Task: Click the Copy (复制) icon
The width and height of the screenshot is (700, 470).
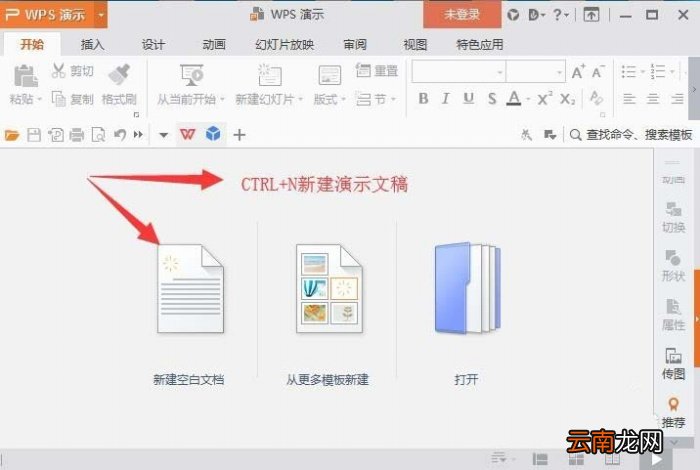Action: 58,99
